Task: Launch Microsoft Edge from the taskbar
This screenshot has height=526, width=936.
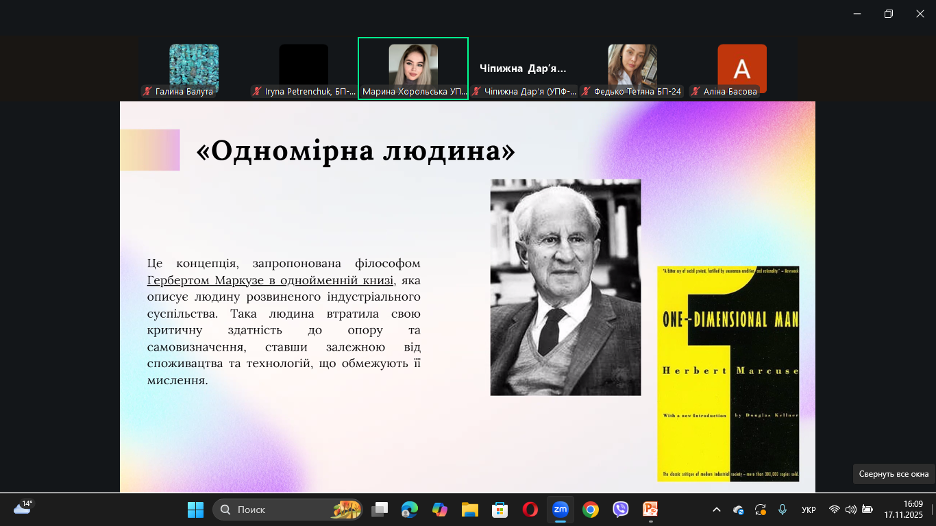Action: pyautogui.click(x=410, y=509)
